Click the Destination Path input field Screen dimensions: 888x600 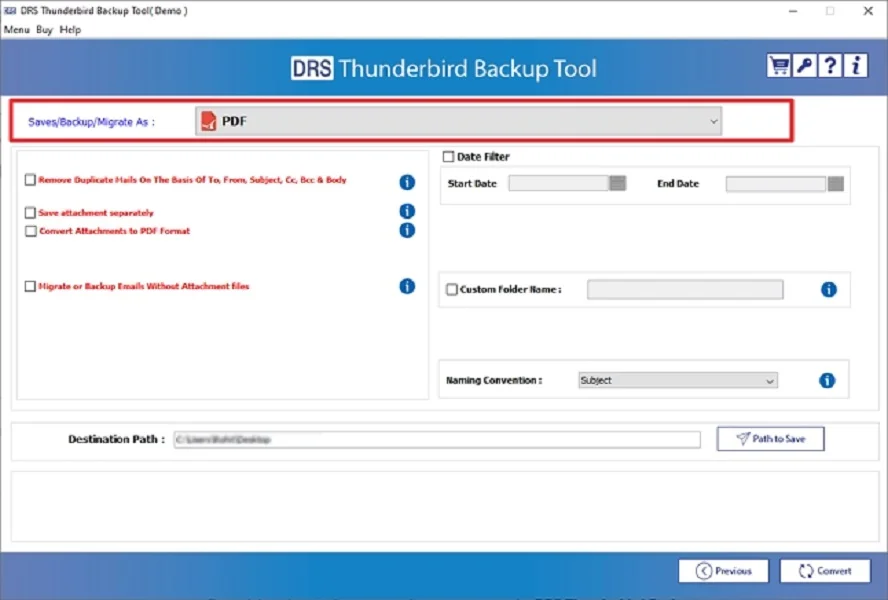tap(437, 439)
